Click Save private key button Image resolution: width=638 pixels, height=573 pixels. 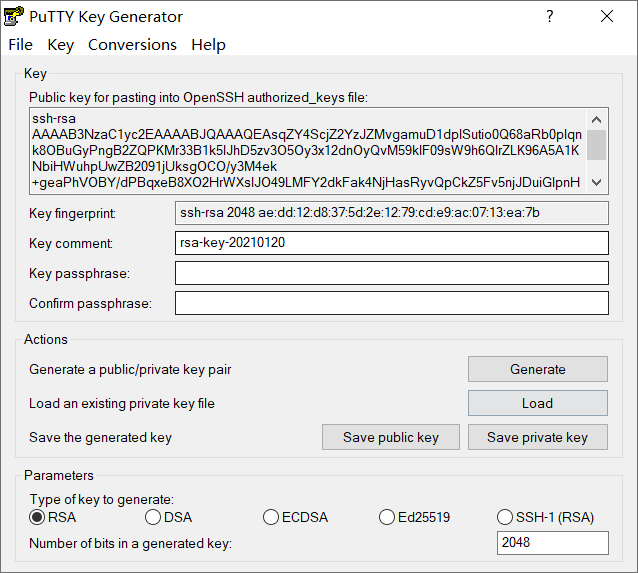coord(537,437)
